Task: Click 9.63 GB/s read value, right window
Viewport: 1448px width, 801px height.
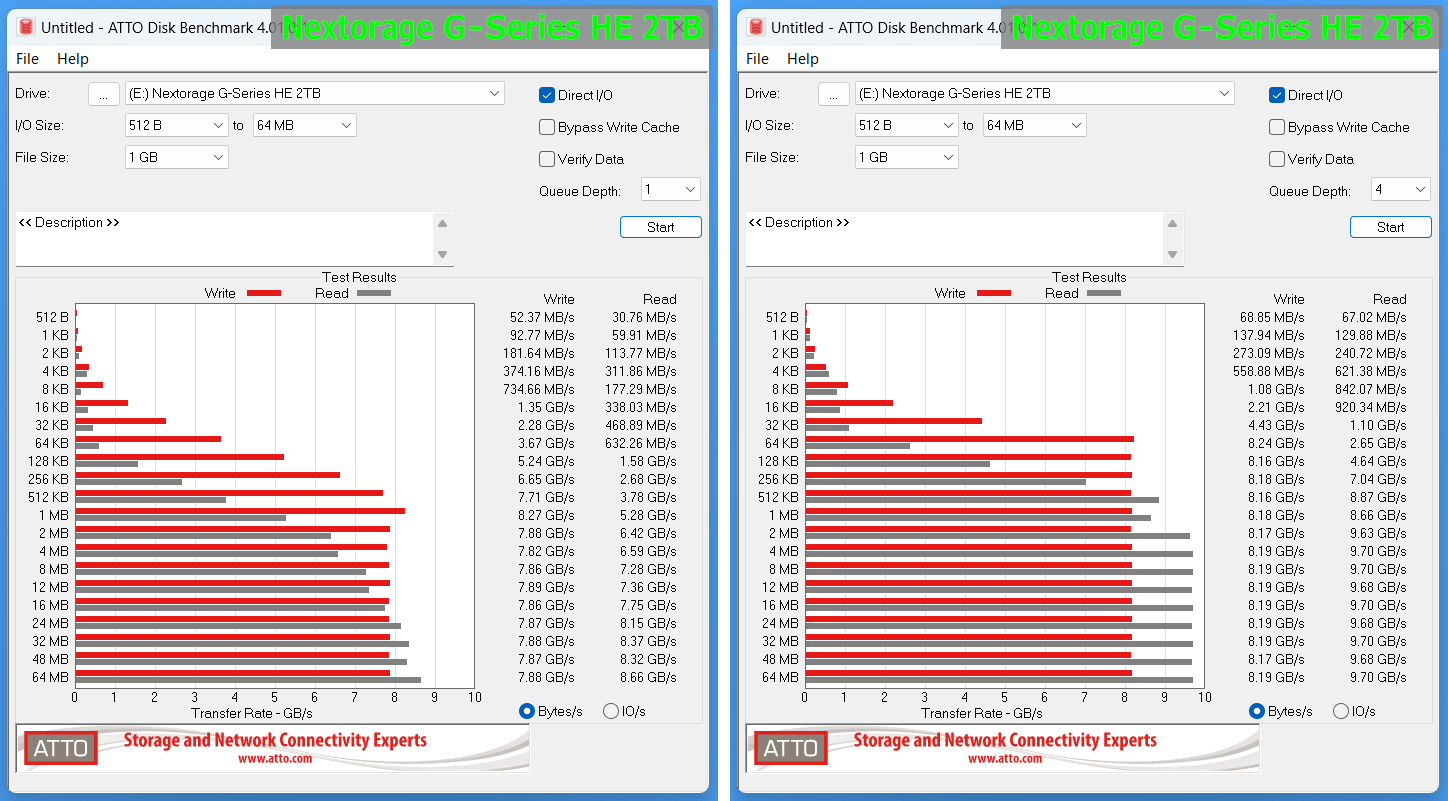Action: pos(1378,533)
